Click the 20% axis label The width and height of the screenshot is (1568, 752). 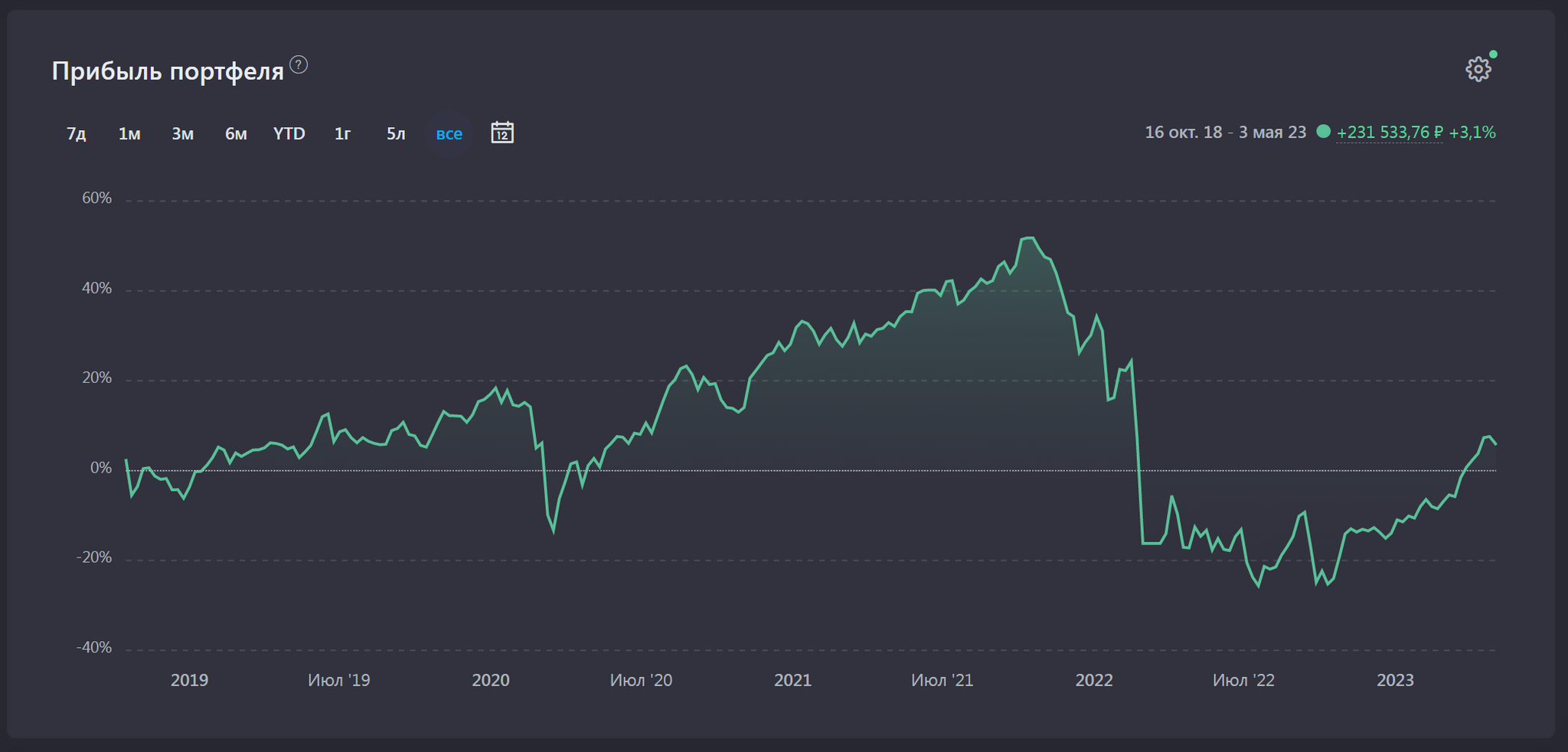(x=96, y=378)
